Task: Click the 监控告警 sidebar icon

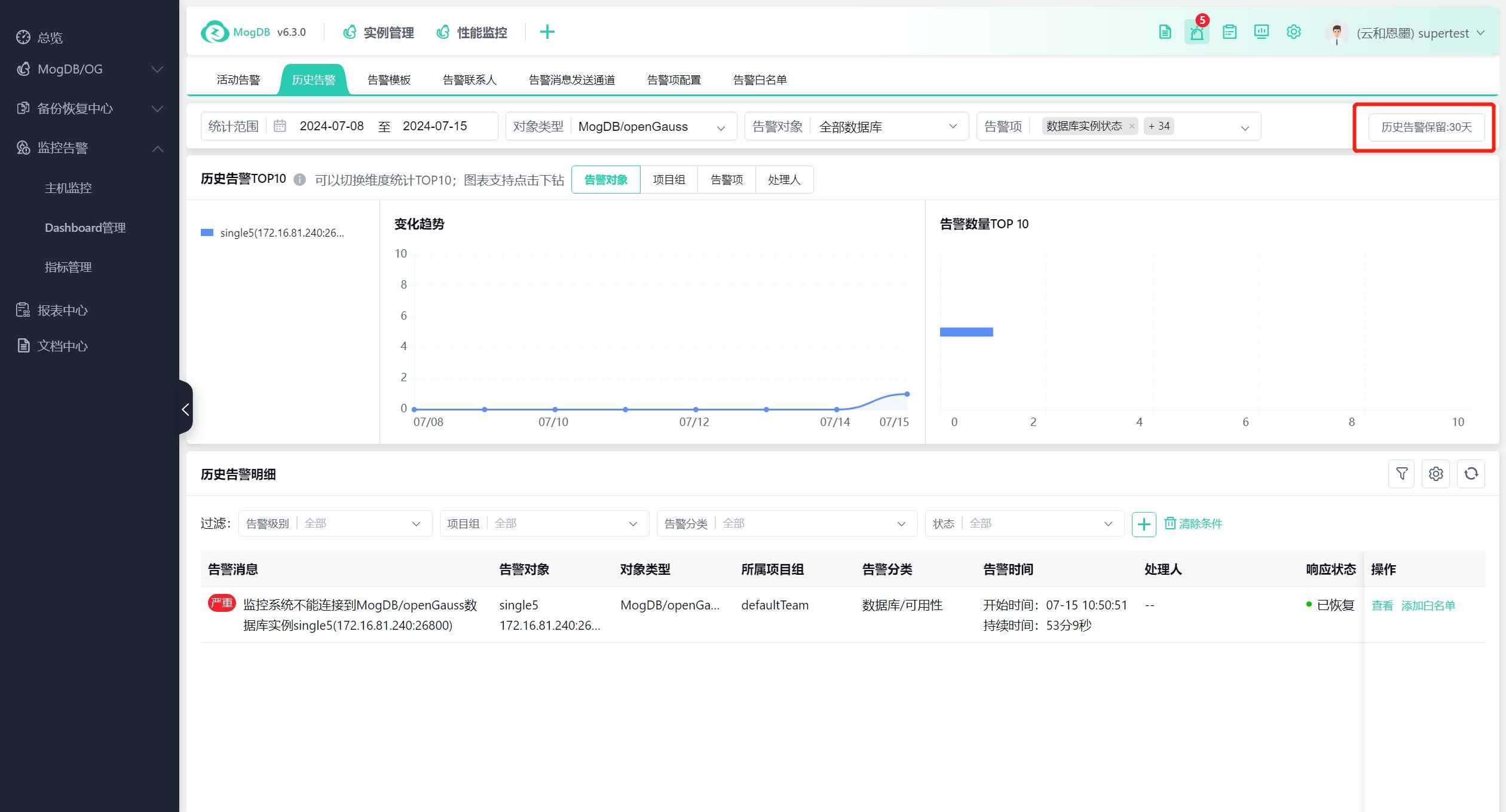Action: (23, 148)
